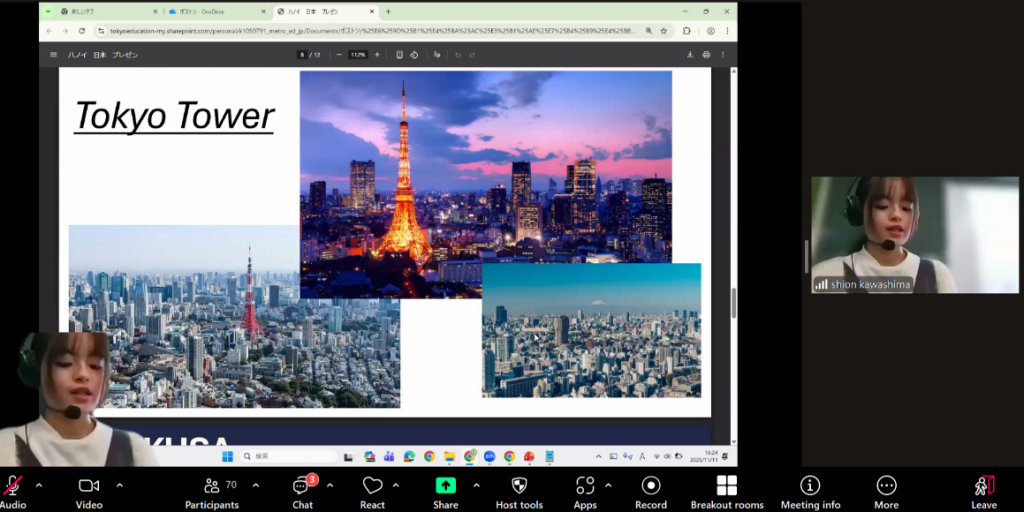Toggle the camera using the Video button
Screen dimensions: 1024x512
point(89,486)
